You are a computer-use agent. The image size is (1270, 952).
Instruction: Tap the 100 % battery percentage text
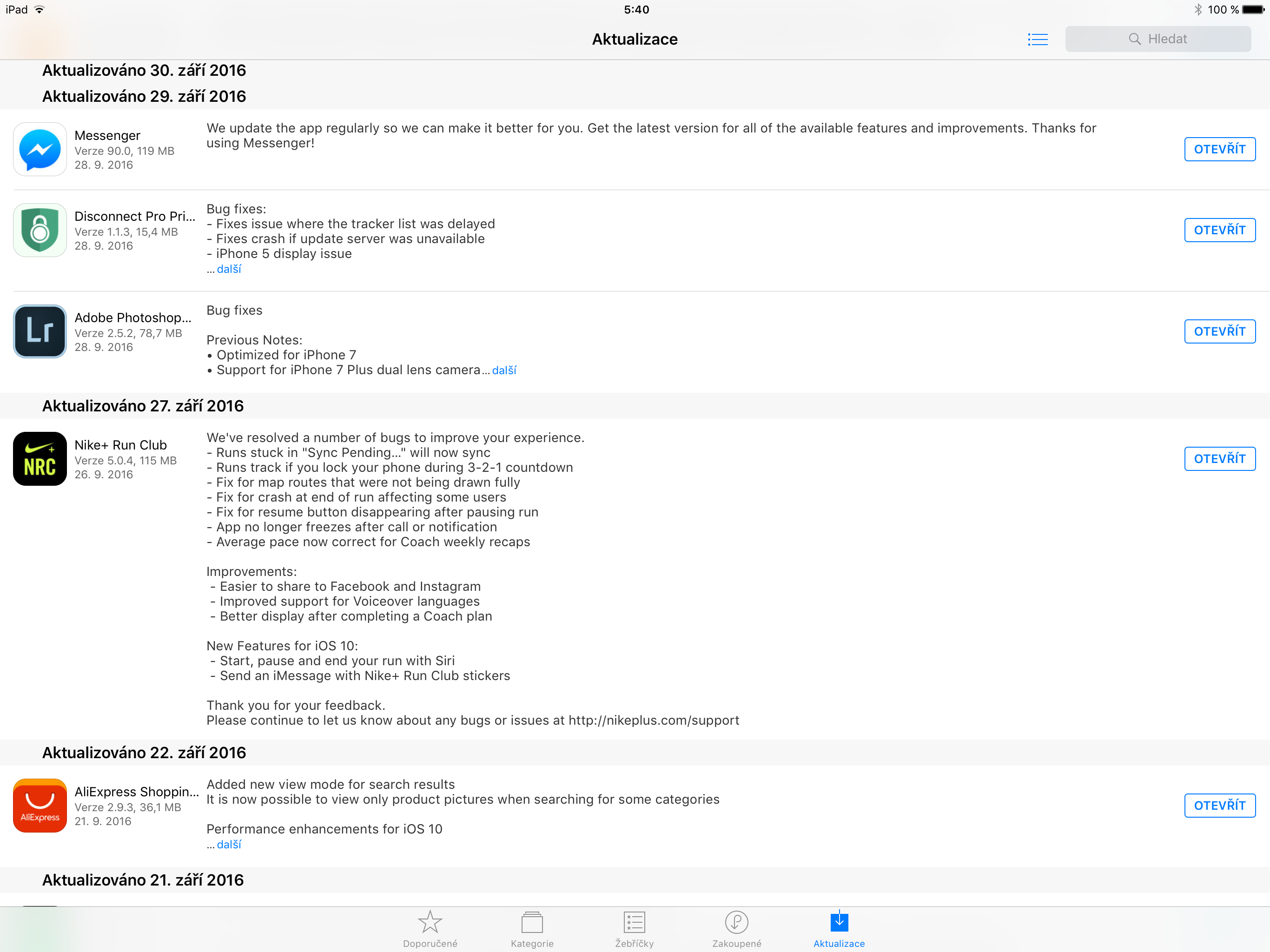1223,10
